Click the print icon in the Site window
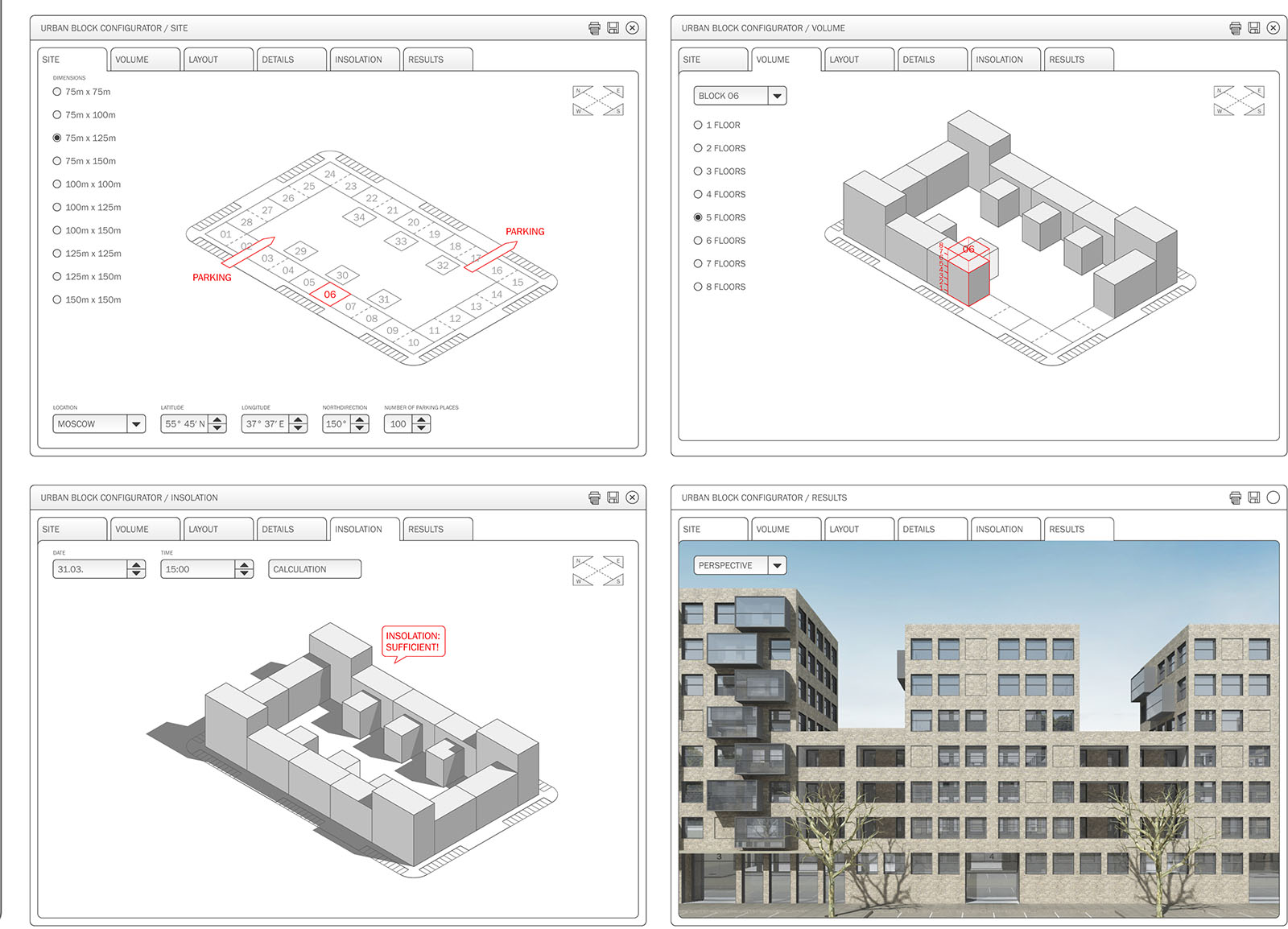Screen dimensions: 1288x929 pos(594,28)
